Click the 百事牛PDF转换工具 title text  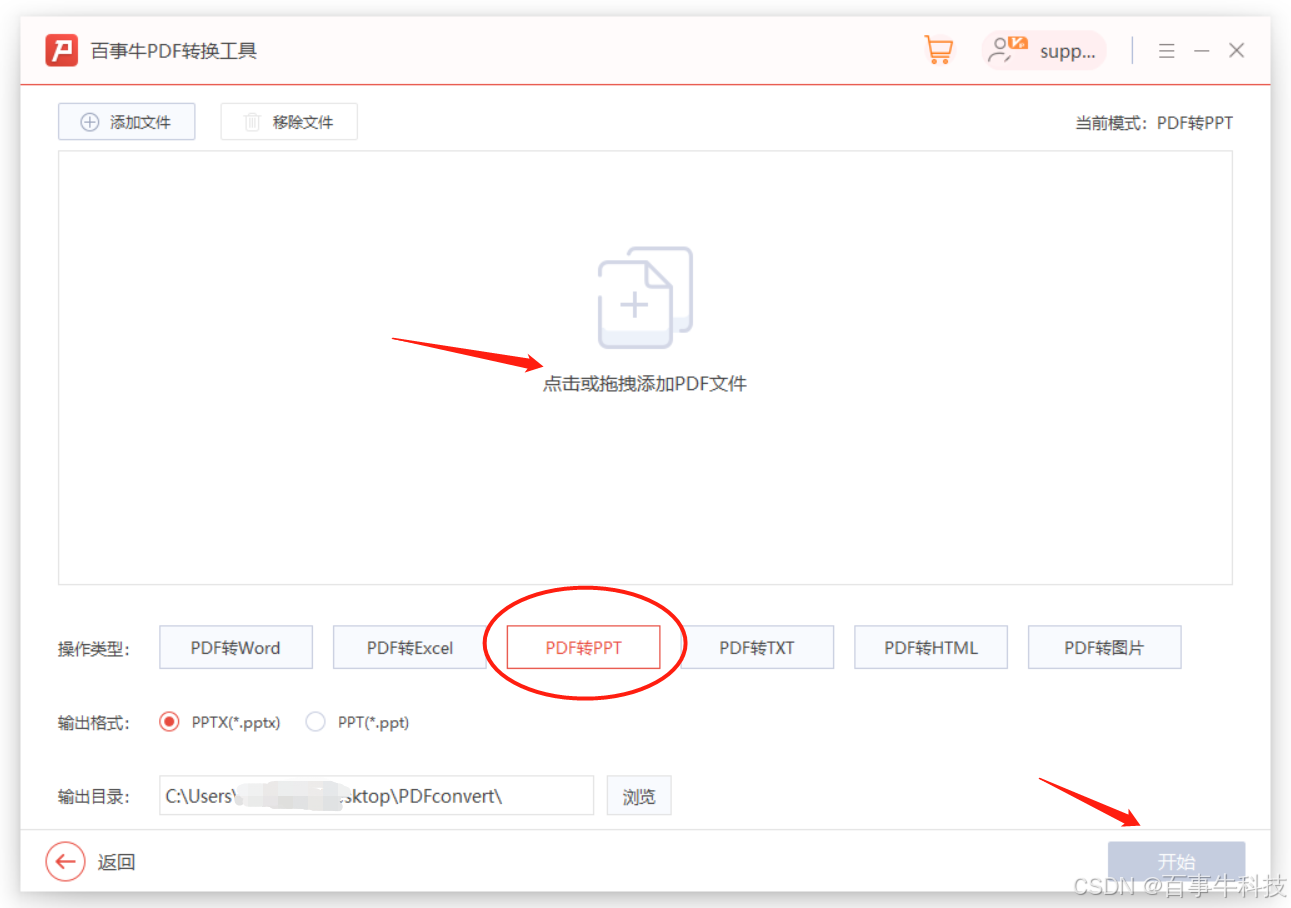point(174,51)
